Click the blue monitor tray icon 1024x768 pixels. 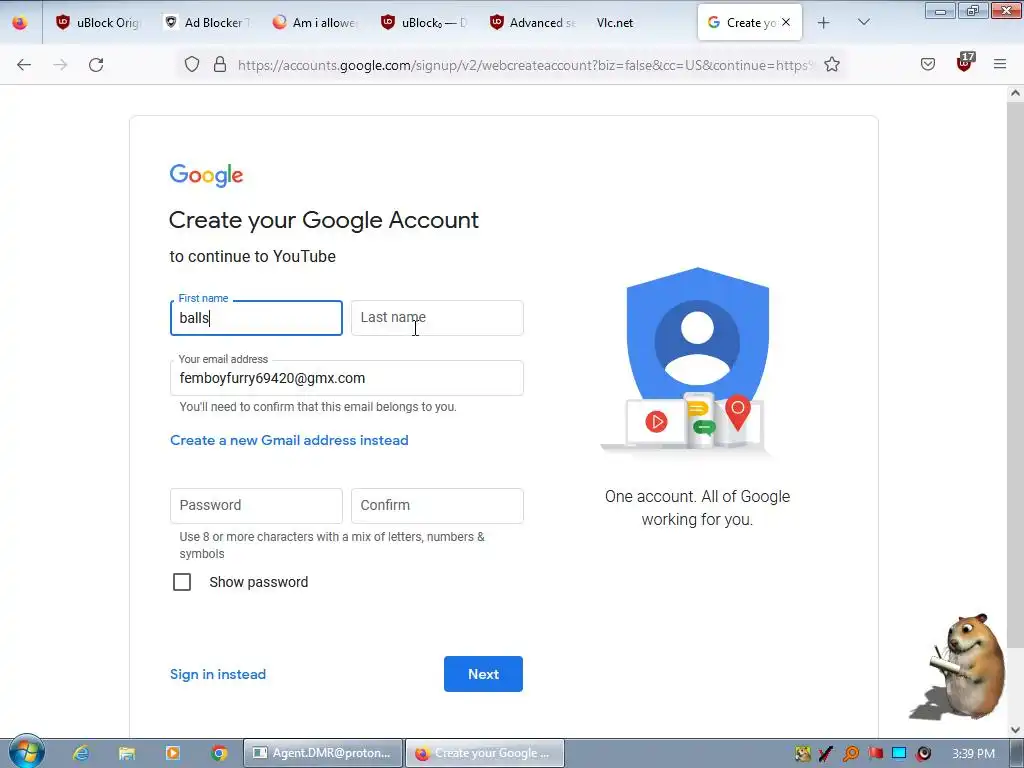899,754
